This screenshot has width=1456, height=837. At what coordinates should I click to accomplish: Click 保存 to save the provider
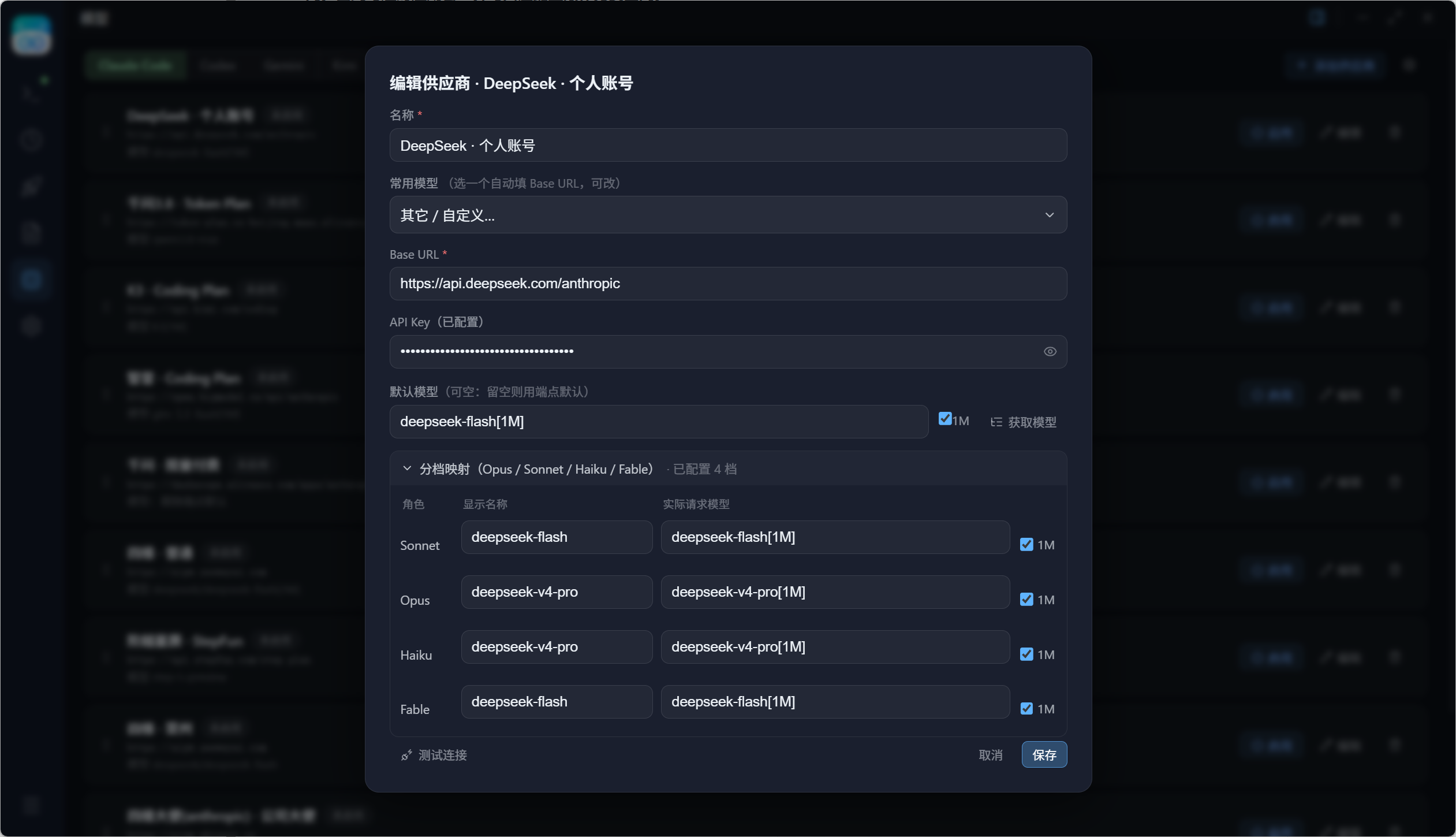1044,755
